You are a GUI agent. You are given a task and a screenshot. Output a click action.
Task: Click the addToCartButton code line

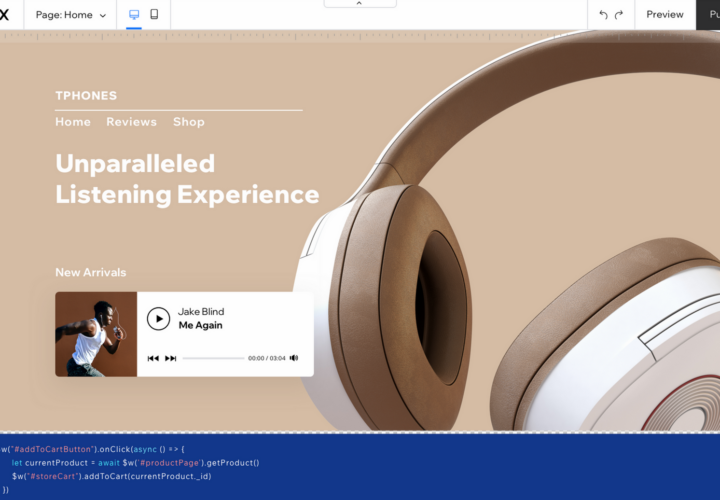[x=92, y=449]
